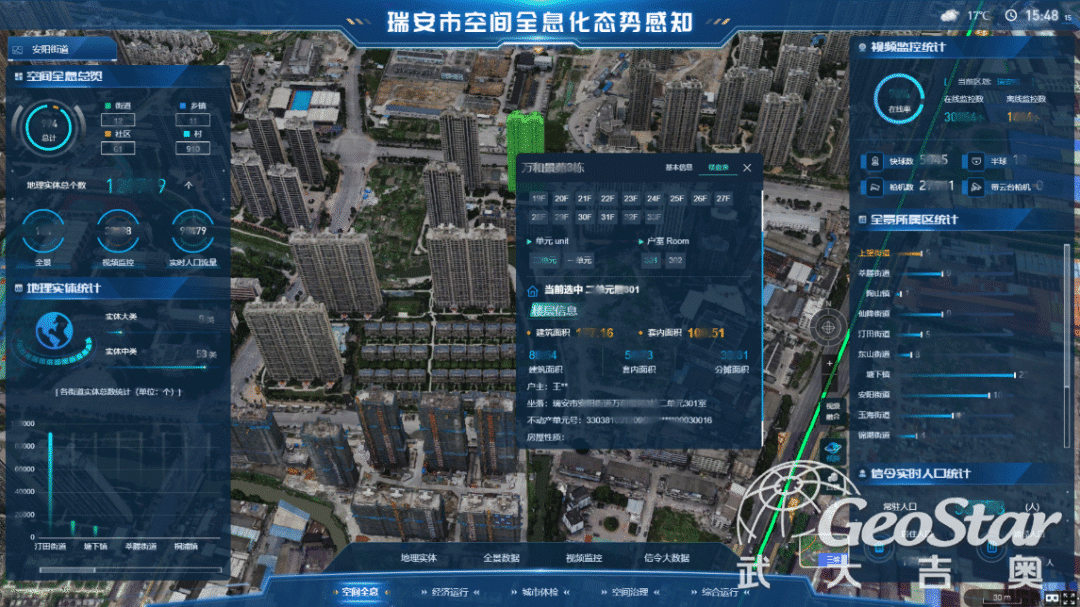The image size is (1080, 607).
Task: Click the weather cloud icon in header
Action: click(948, 15)
